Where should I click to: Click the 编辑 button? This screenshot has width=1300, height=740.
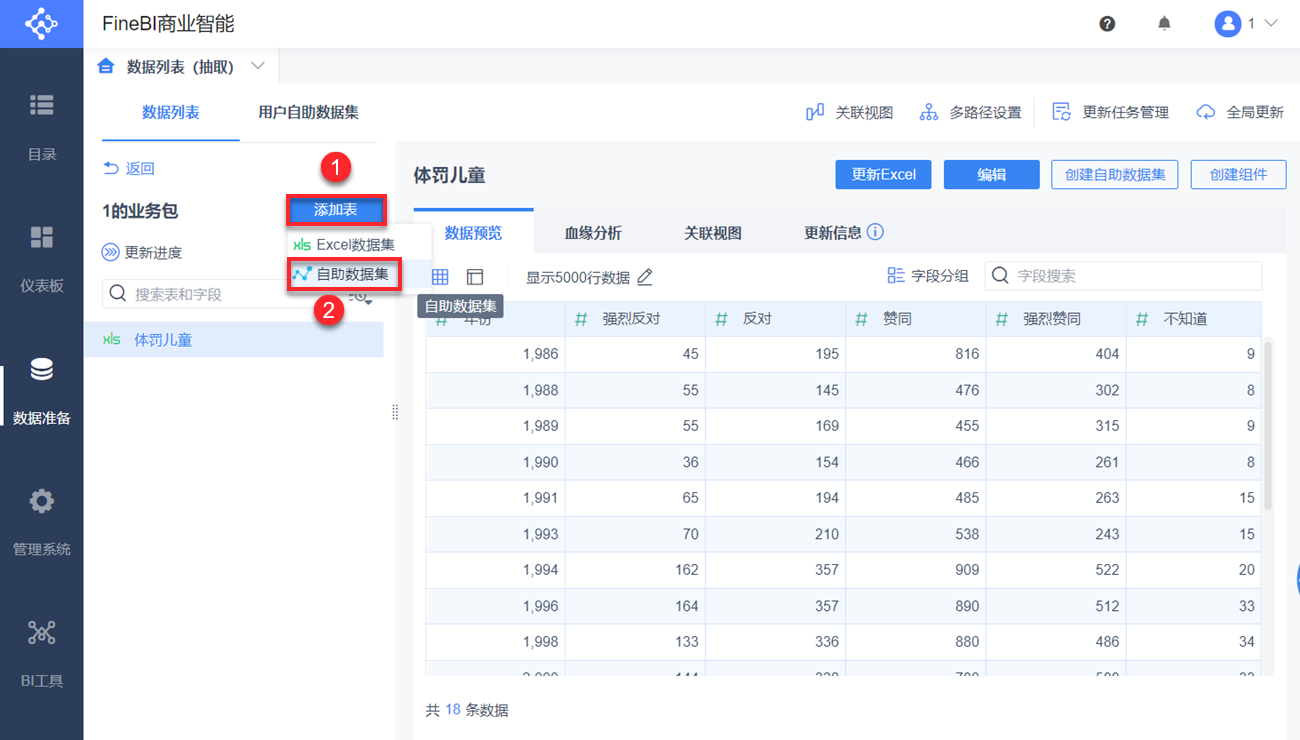(992, 174)
